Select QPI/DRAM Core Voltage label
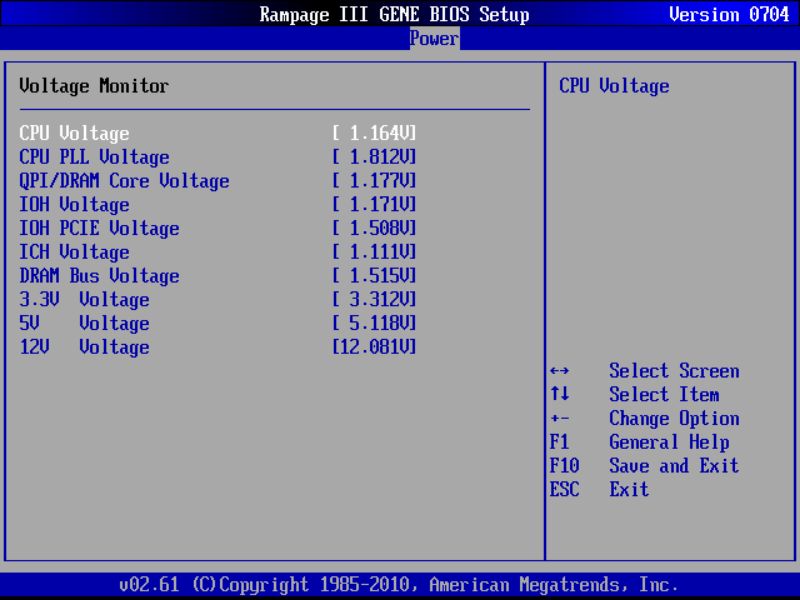800x600 pixels. coord(124,181)
